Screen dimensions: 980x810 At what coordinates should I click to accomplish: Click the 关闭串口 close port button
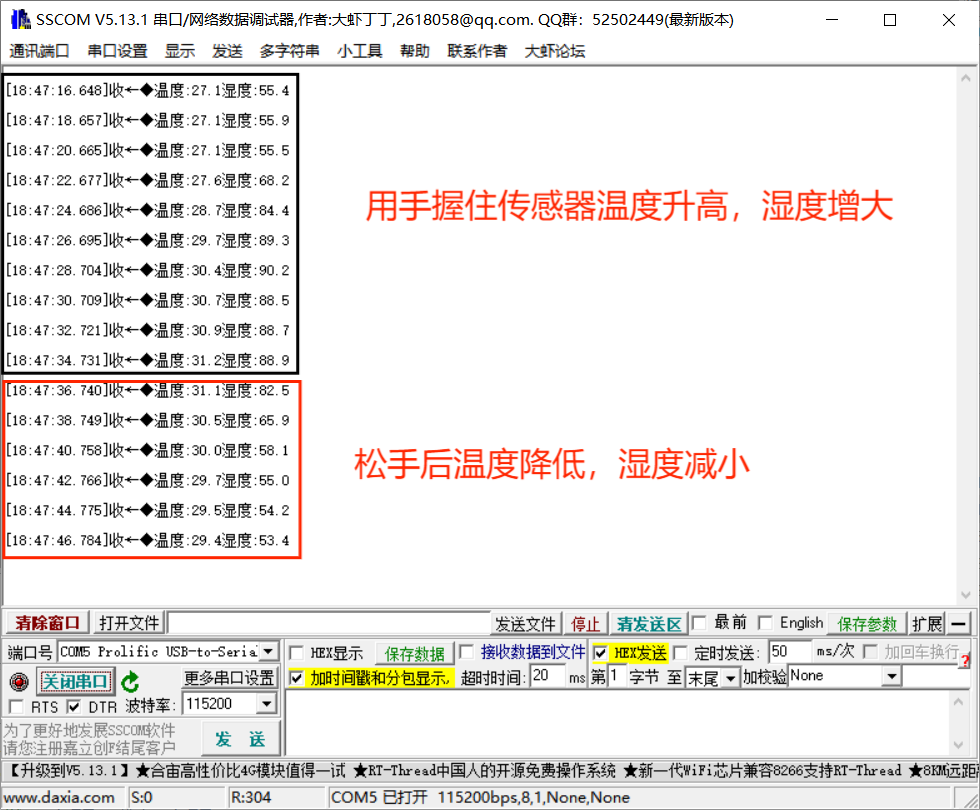[76, 680]
